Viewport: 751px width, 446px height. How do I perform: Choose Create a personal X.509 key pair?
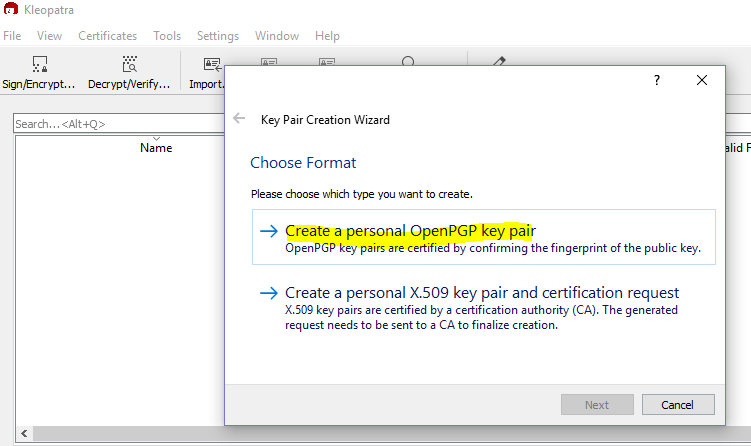482,293
